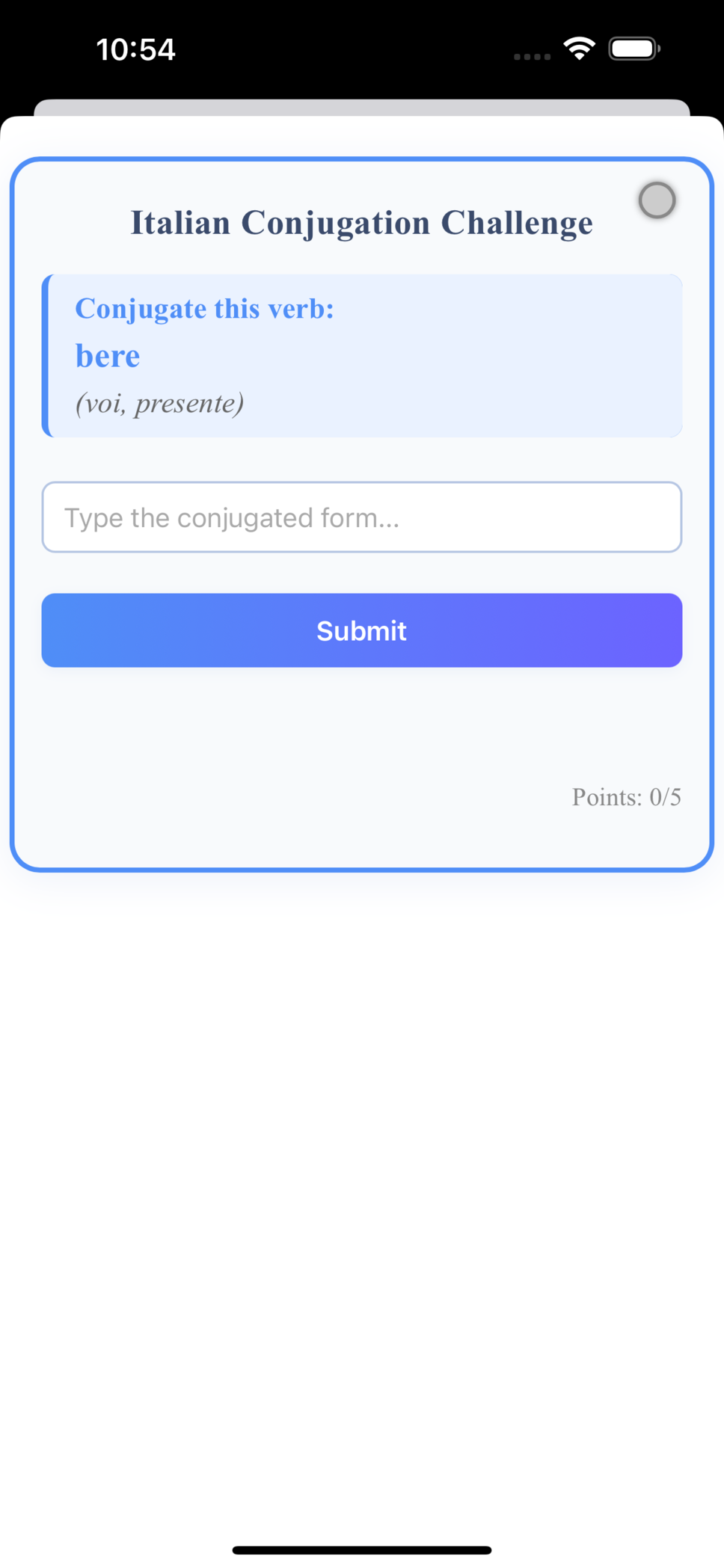Submit the conjugation answer
The height and width of the screenshot is (1568, 724).
362,630
